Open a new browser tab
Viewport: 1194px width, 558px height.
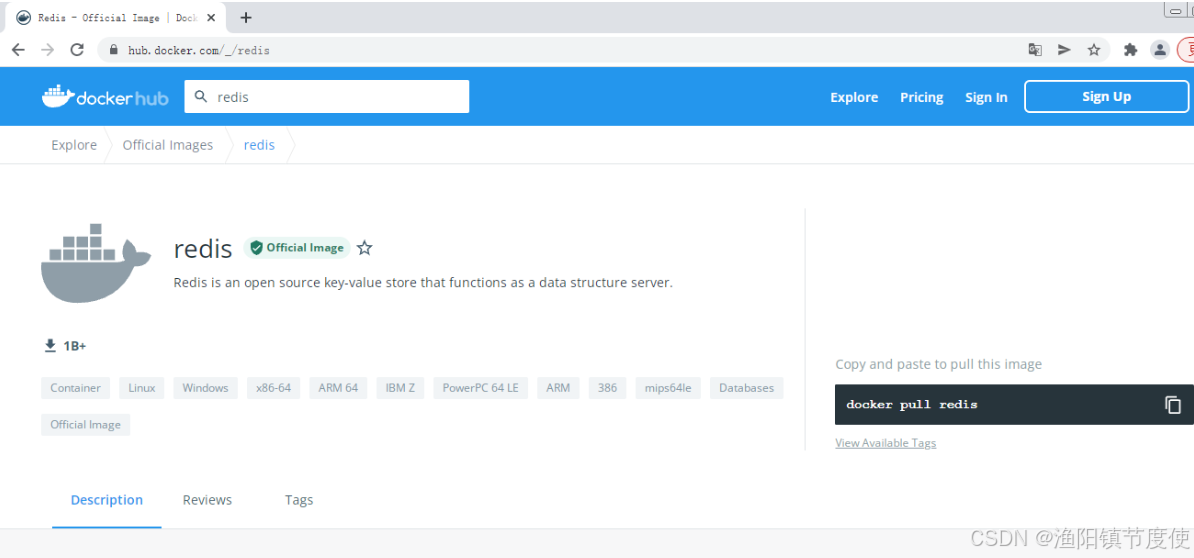[x=246, y=18]
